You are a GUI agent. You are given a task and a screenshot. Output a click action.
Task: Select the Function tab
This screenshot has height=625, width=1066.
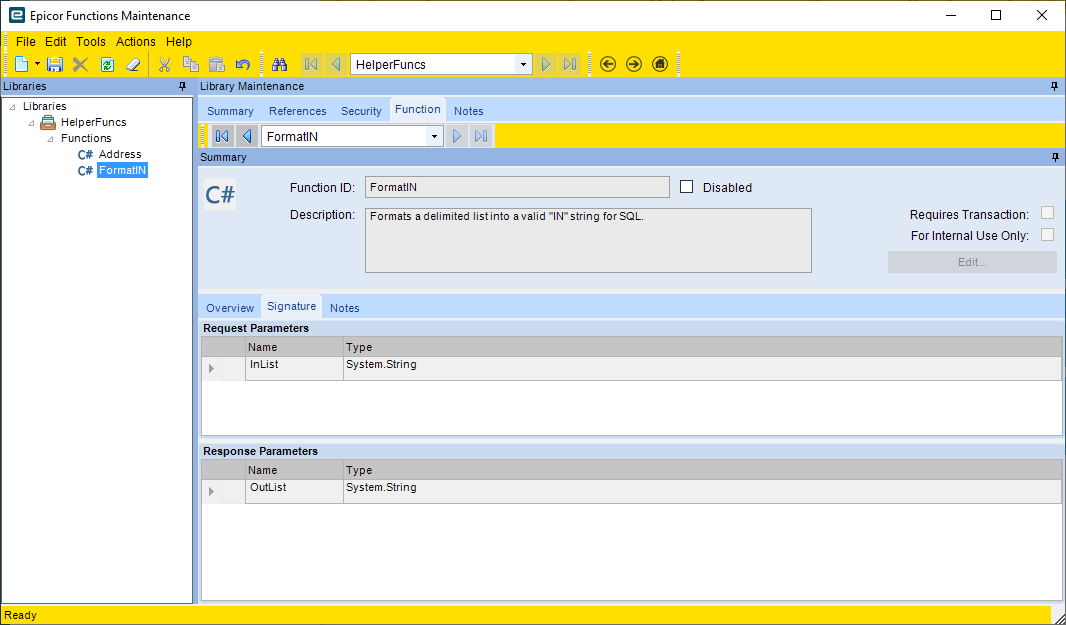coord(417,109)
